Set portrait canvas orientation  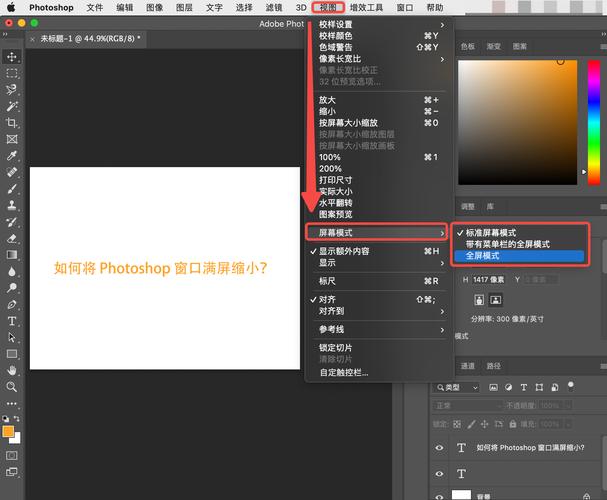pos(479,300)
